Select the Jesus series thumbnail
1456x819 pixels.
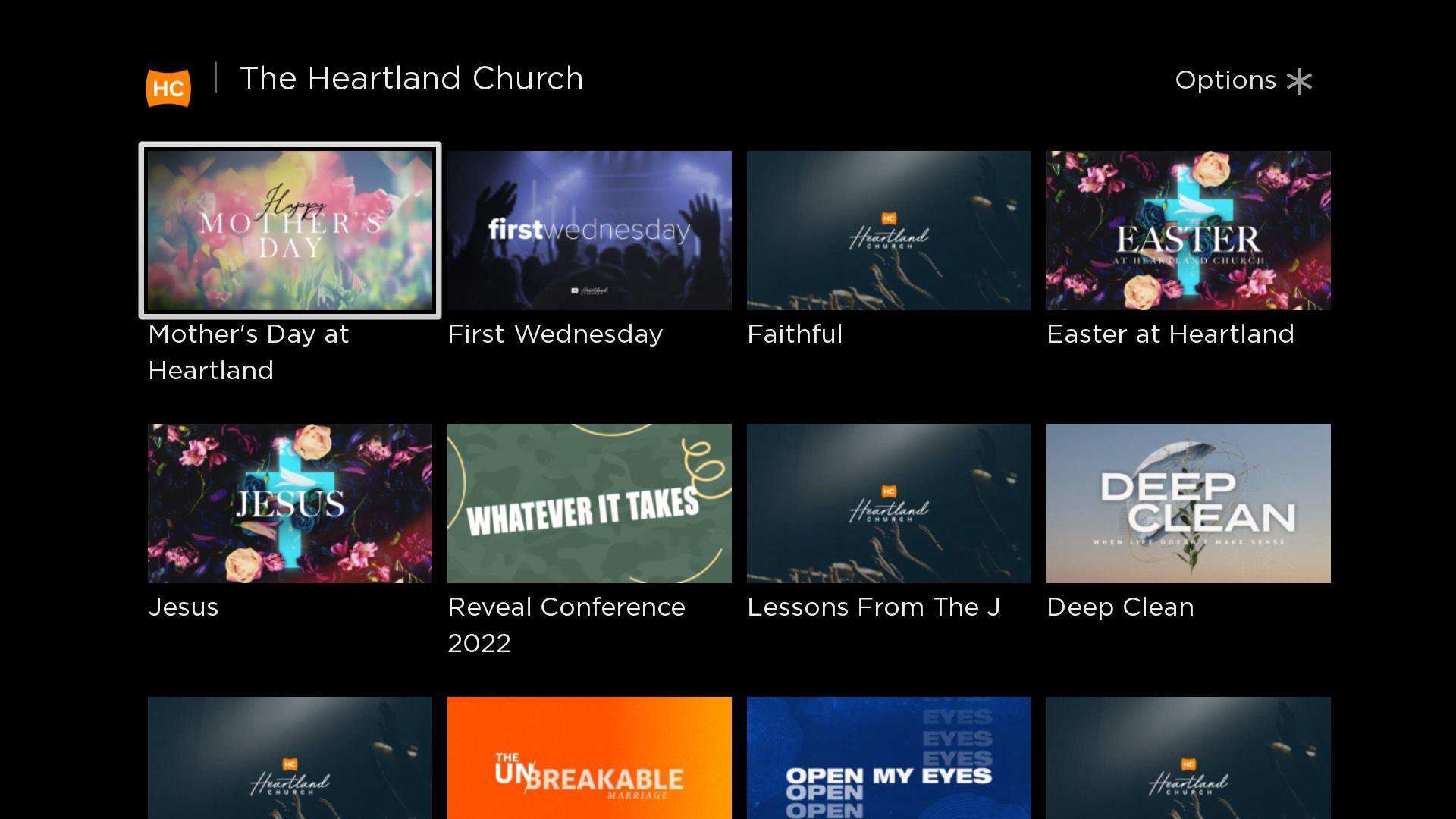coord(290,504)
